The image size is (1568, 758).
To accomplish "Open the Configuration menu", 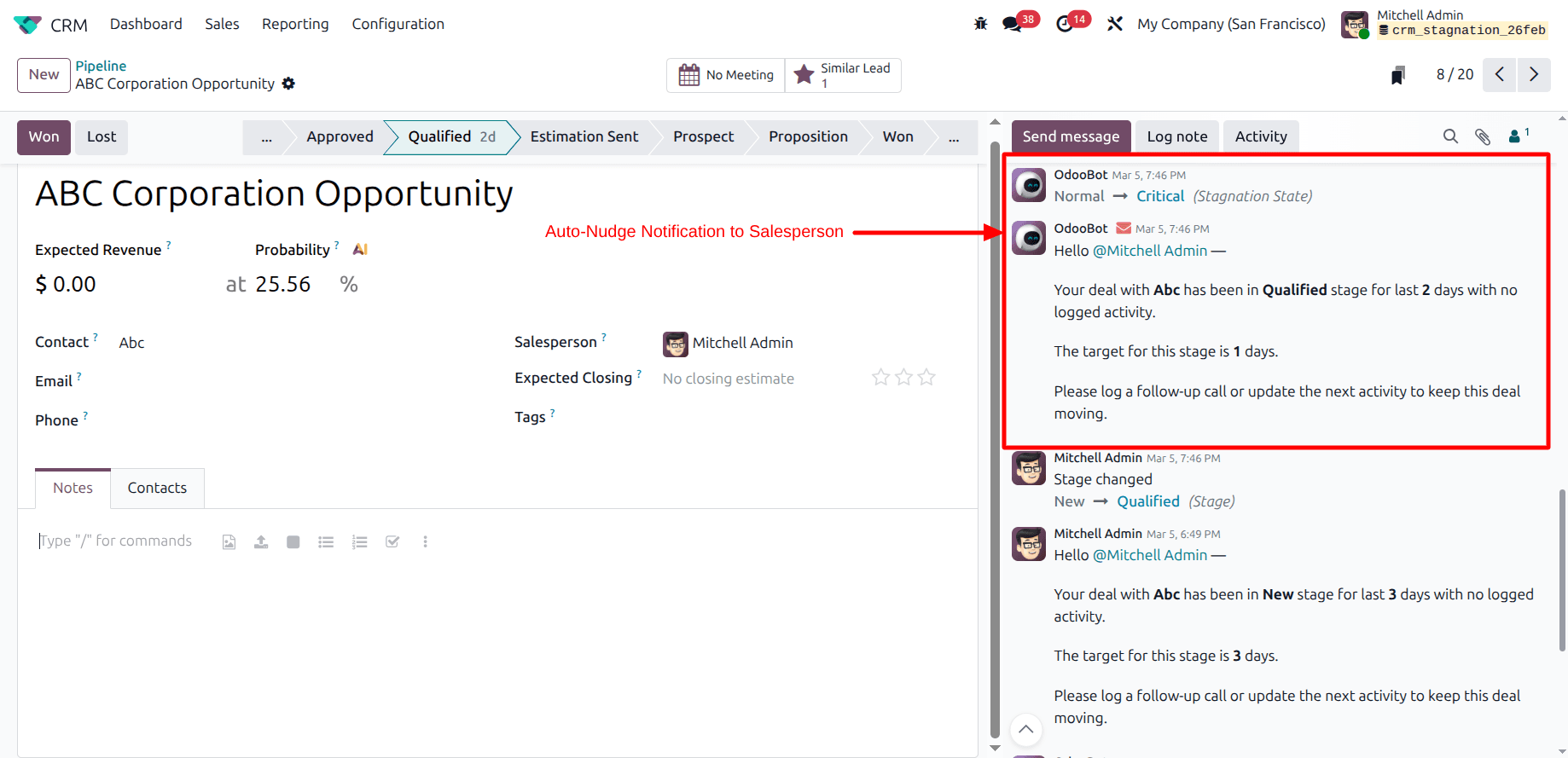I will tap(398, 24).
